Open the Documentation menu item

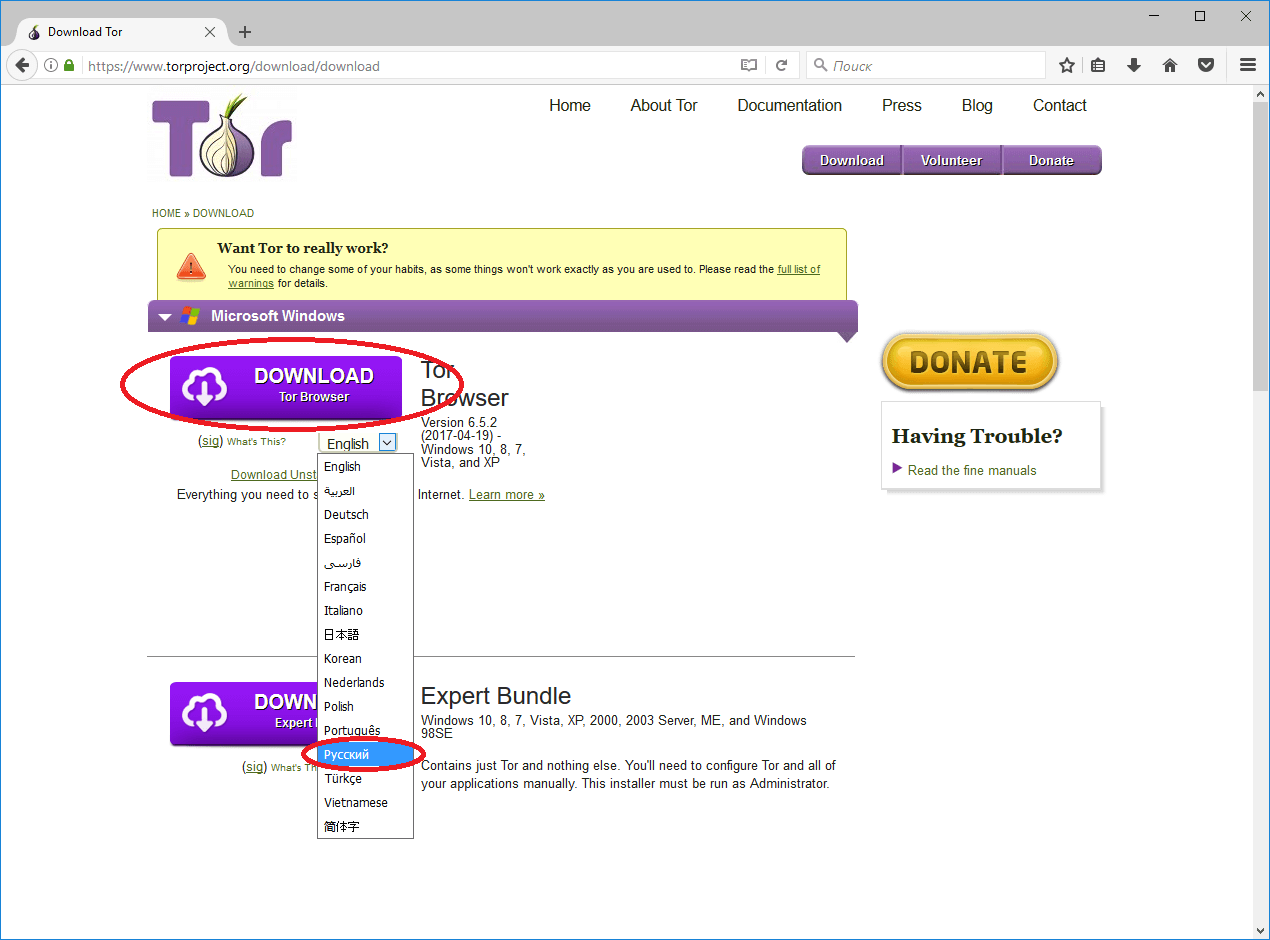[789, 106]
